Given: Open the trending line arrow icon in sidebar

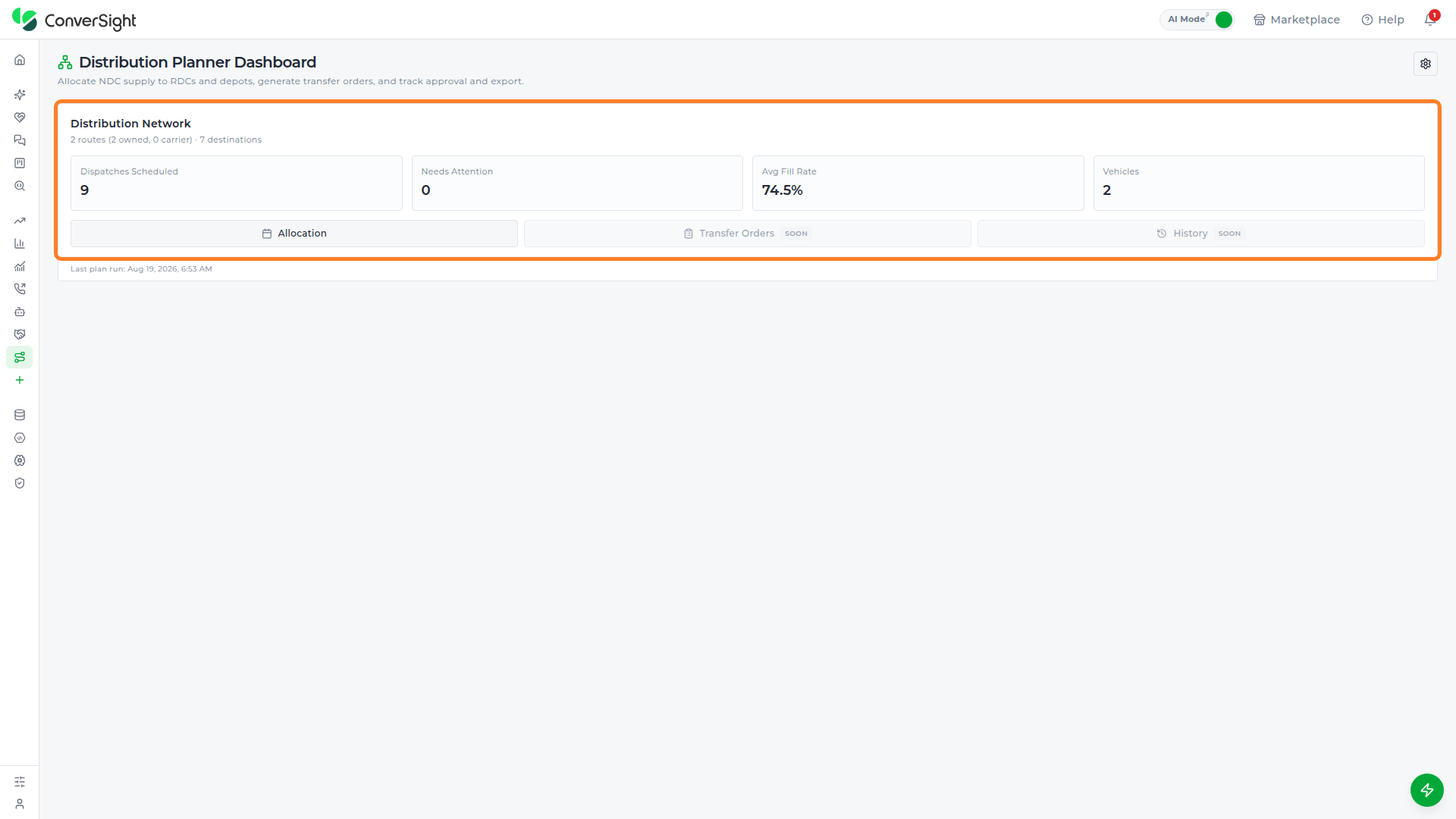Looking at the screenshot, I should pos(20,221).
